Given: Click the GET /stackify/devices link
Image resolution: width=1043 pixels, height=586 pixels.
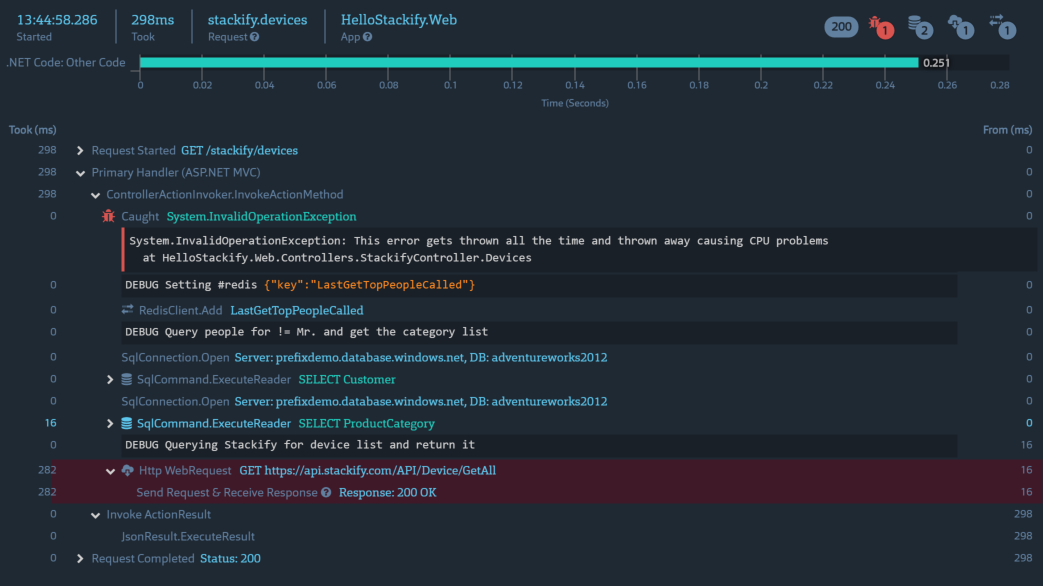Looking at the screenshot, I should pyautogui.click(x=239, y=150).
